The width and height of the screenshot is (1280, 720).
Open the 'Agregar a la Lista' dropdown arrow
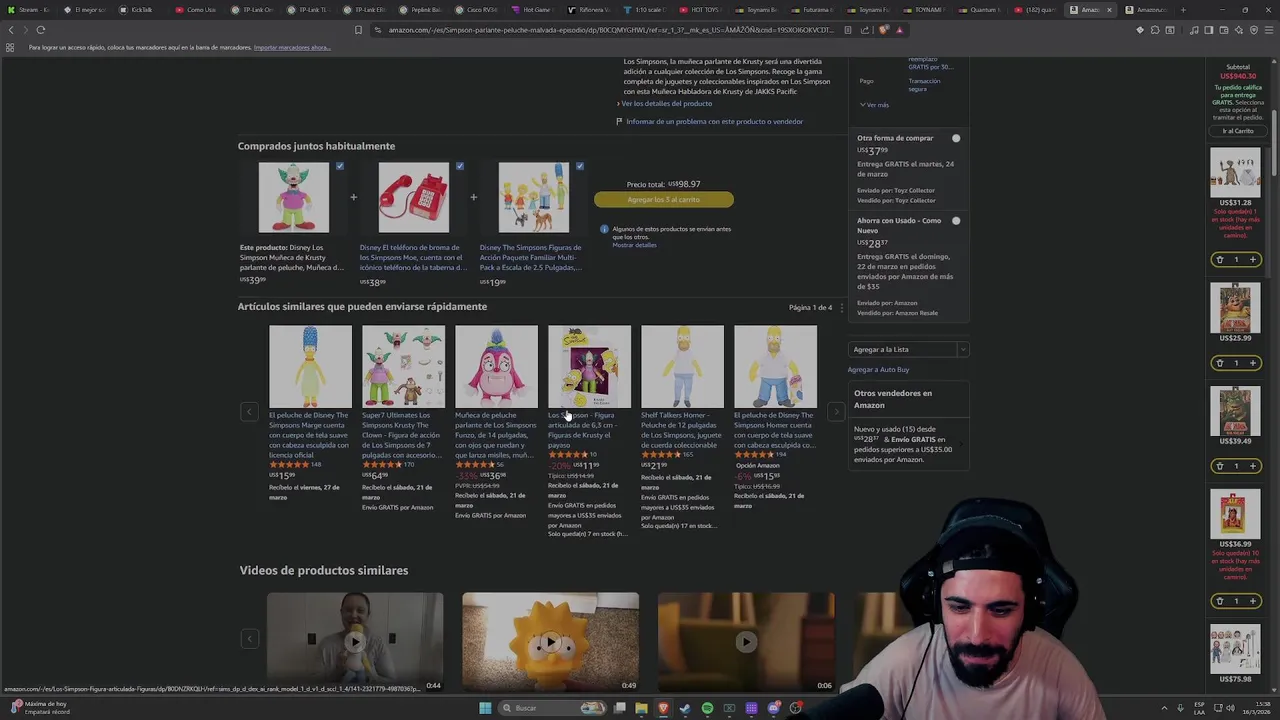click(x=962, y=350)
